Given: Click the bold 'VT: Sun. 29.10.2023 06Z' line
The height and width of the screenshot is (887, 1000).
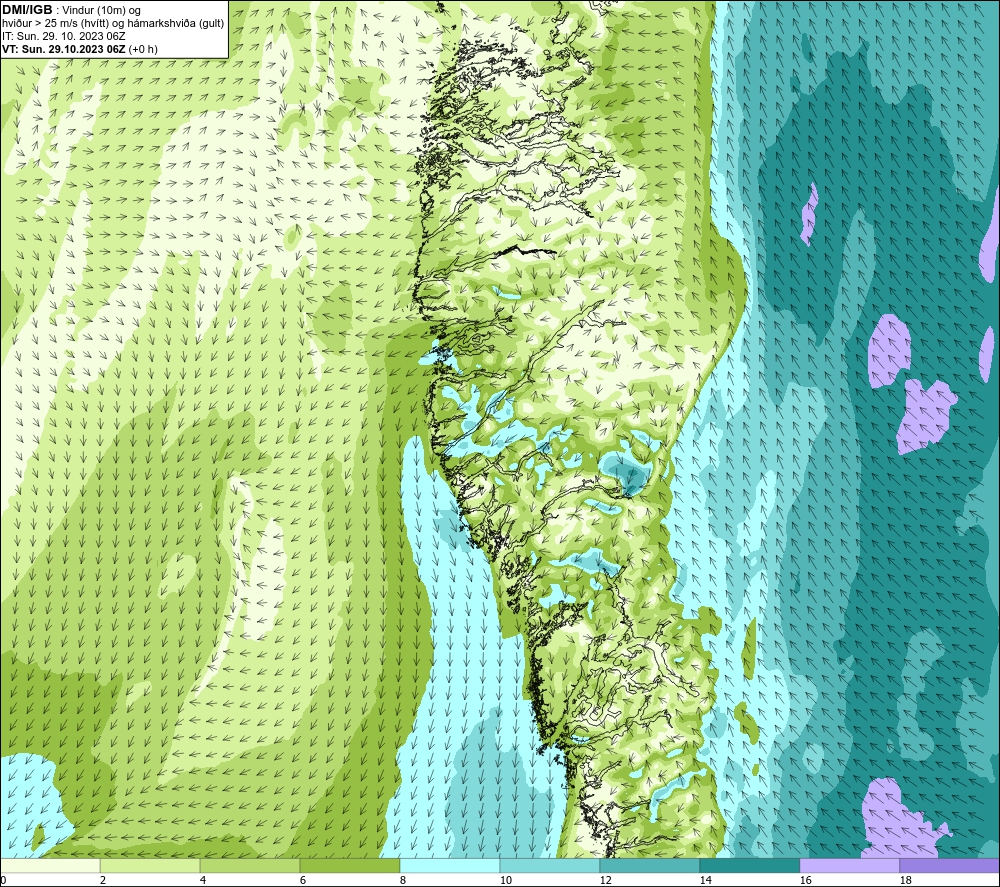Looking at the screenshot, I should pyautogui.click(x=64, y=49).
